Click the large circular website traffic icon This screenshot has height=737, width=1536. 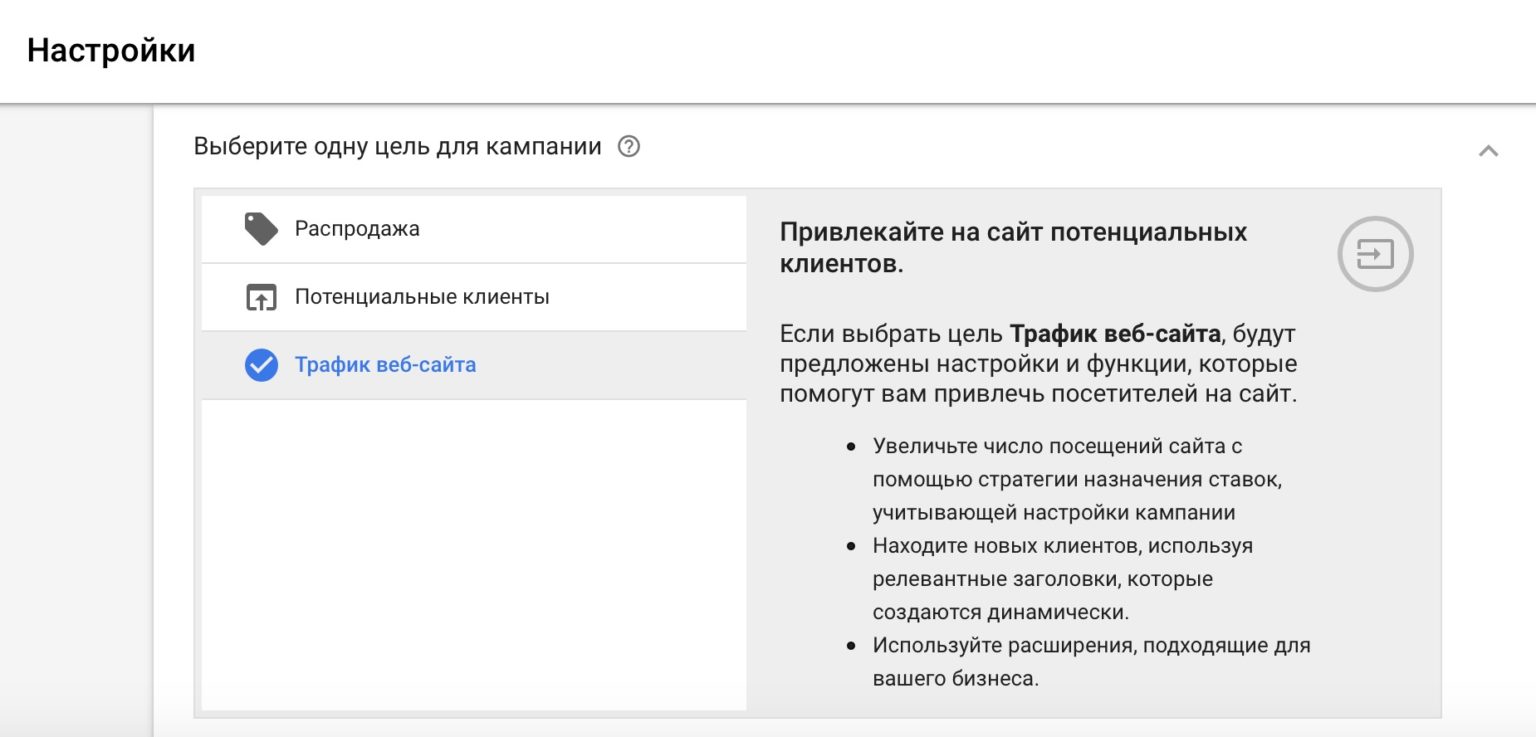click(x=1375, y=255)
